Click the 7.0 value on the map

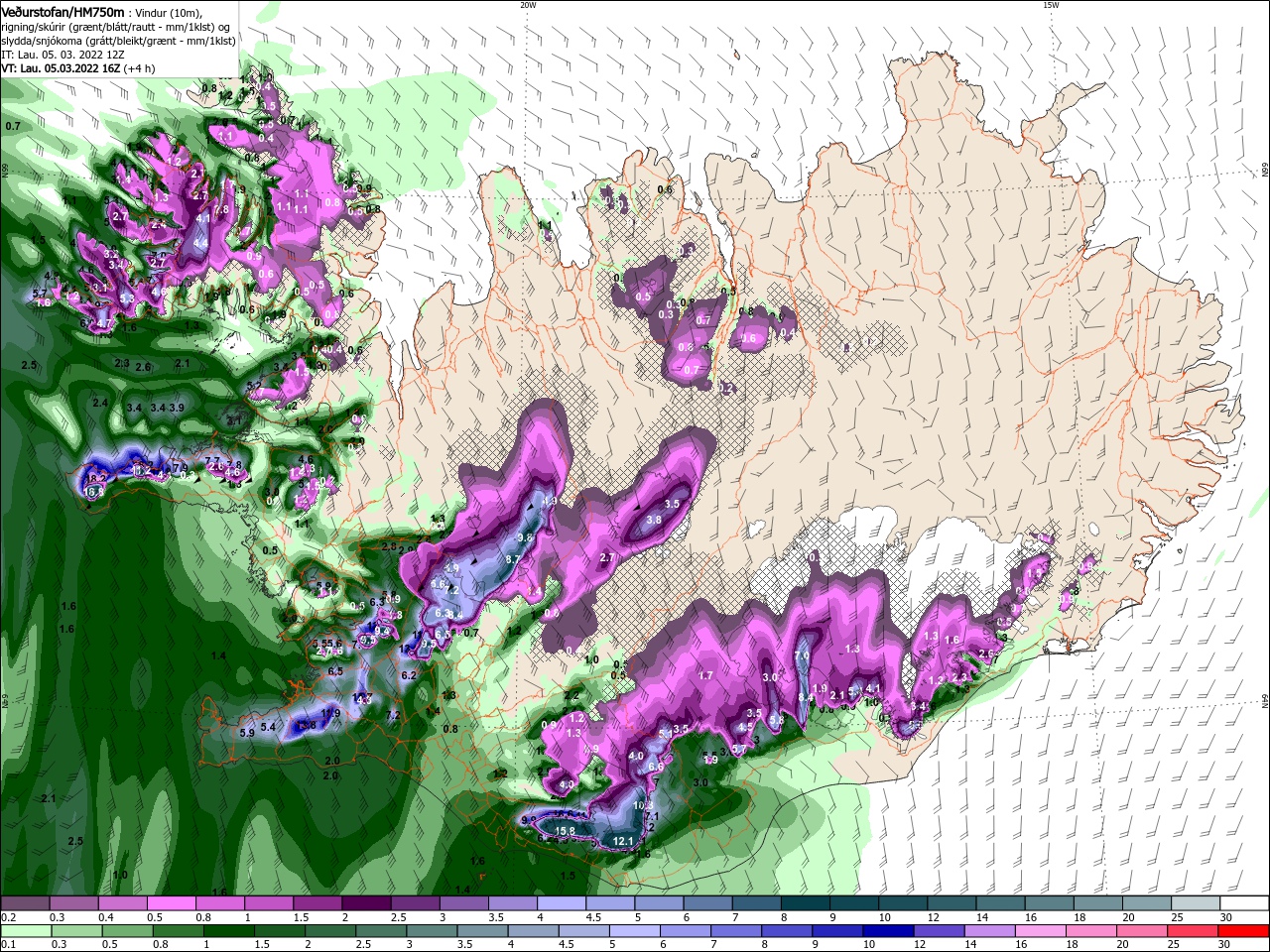coord(802,655)
